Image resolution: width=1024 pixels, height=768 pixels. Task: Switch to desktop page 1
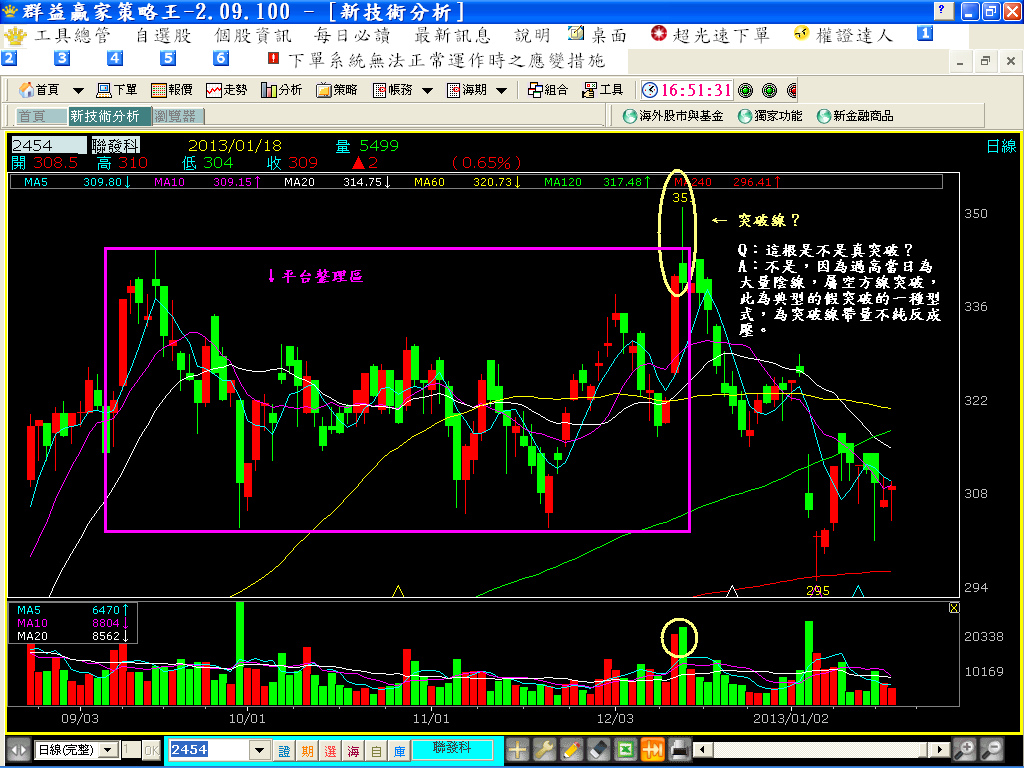925,33
